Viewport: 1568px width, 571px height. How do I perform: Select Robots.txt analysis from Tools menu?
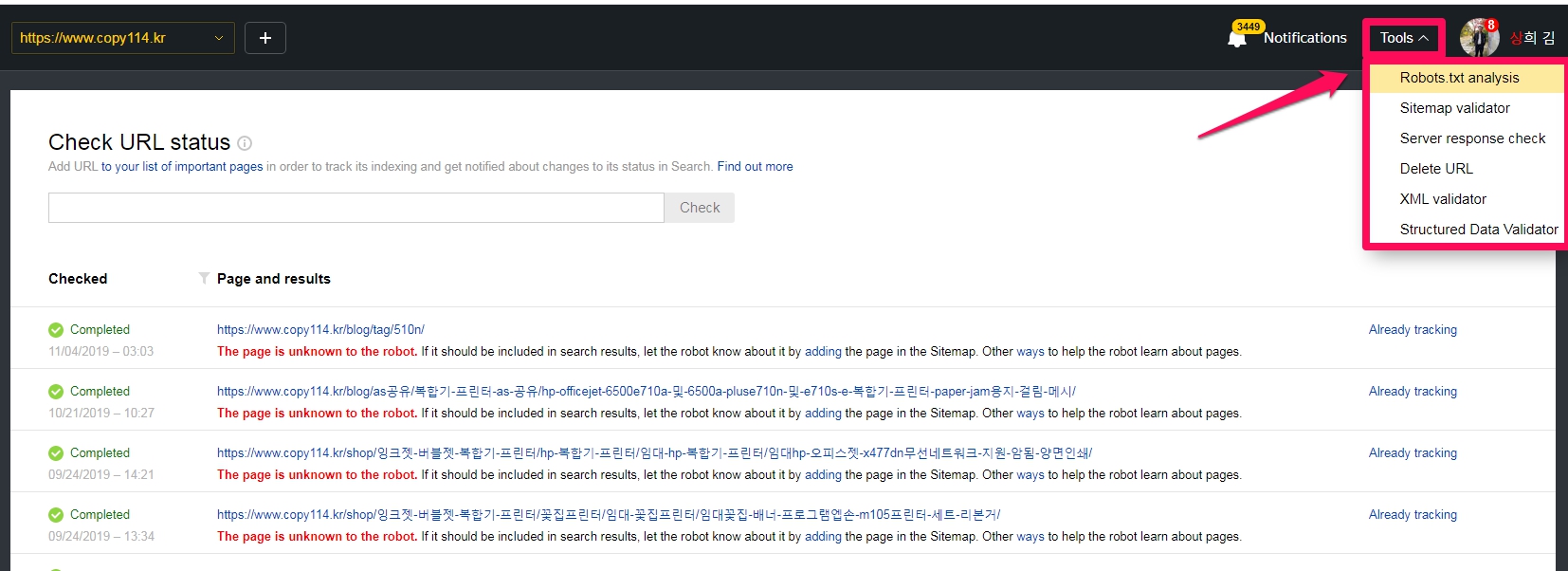coord(1459,78)
